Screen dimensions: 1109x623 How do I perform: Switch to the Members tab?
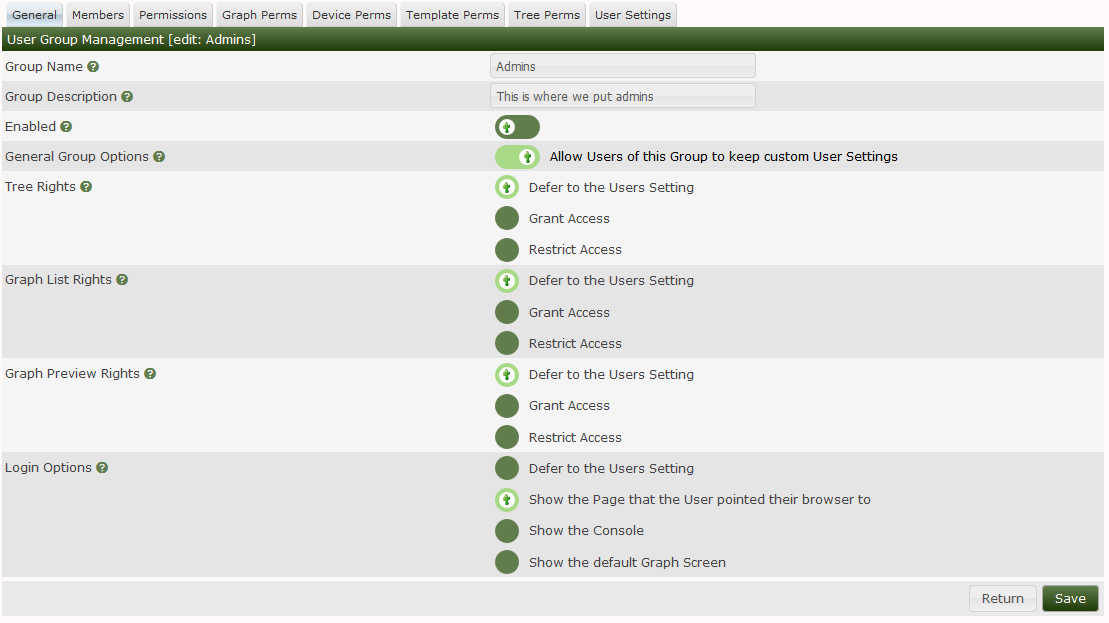pos(98,15)
